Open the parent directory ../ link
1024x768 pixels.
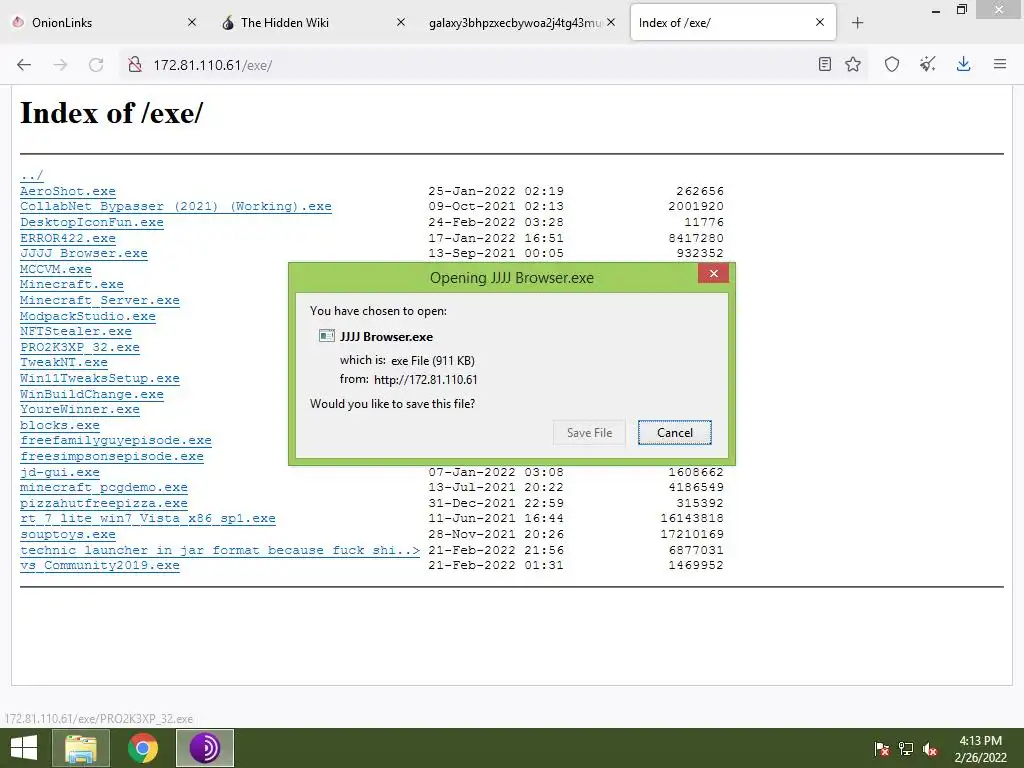tap(31, 175)
